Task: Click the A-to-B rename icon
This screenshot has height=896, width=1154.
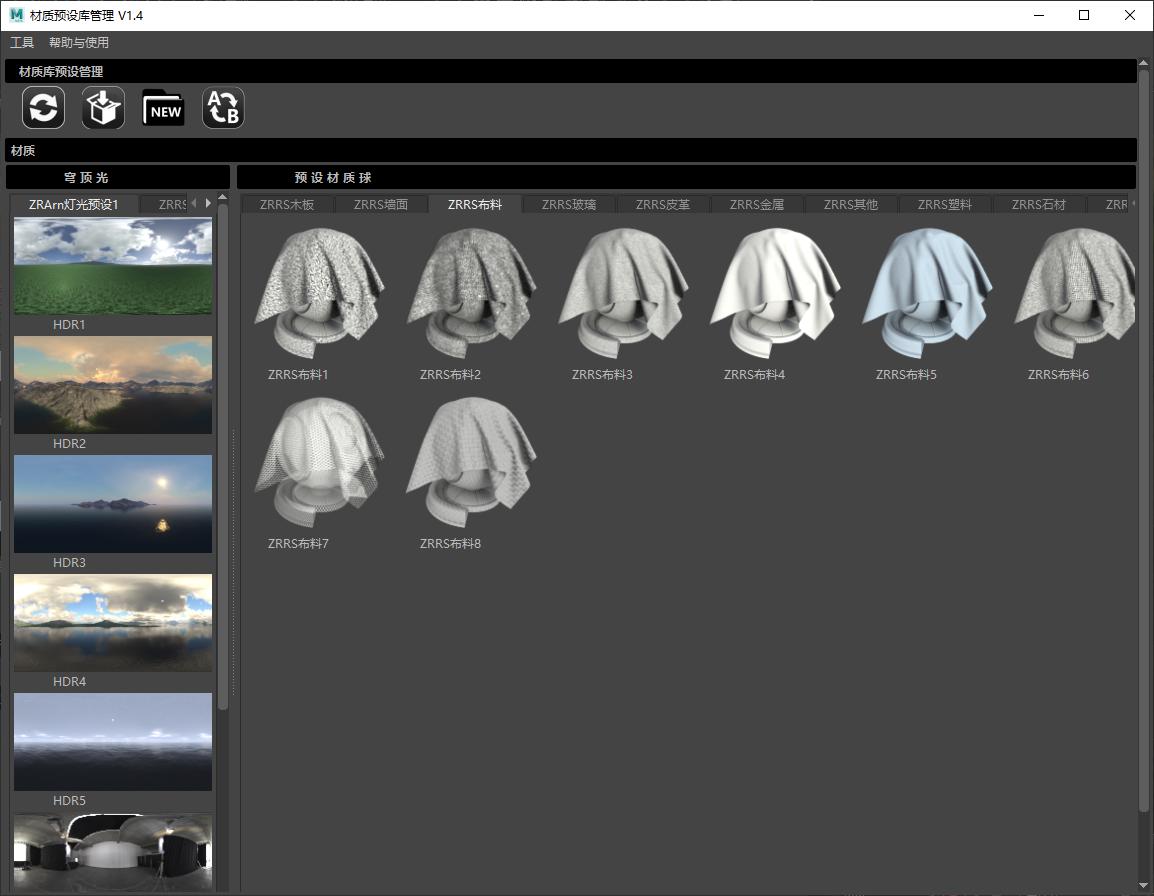Action: click(x=223, y=108)
